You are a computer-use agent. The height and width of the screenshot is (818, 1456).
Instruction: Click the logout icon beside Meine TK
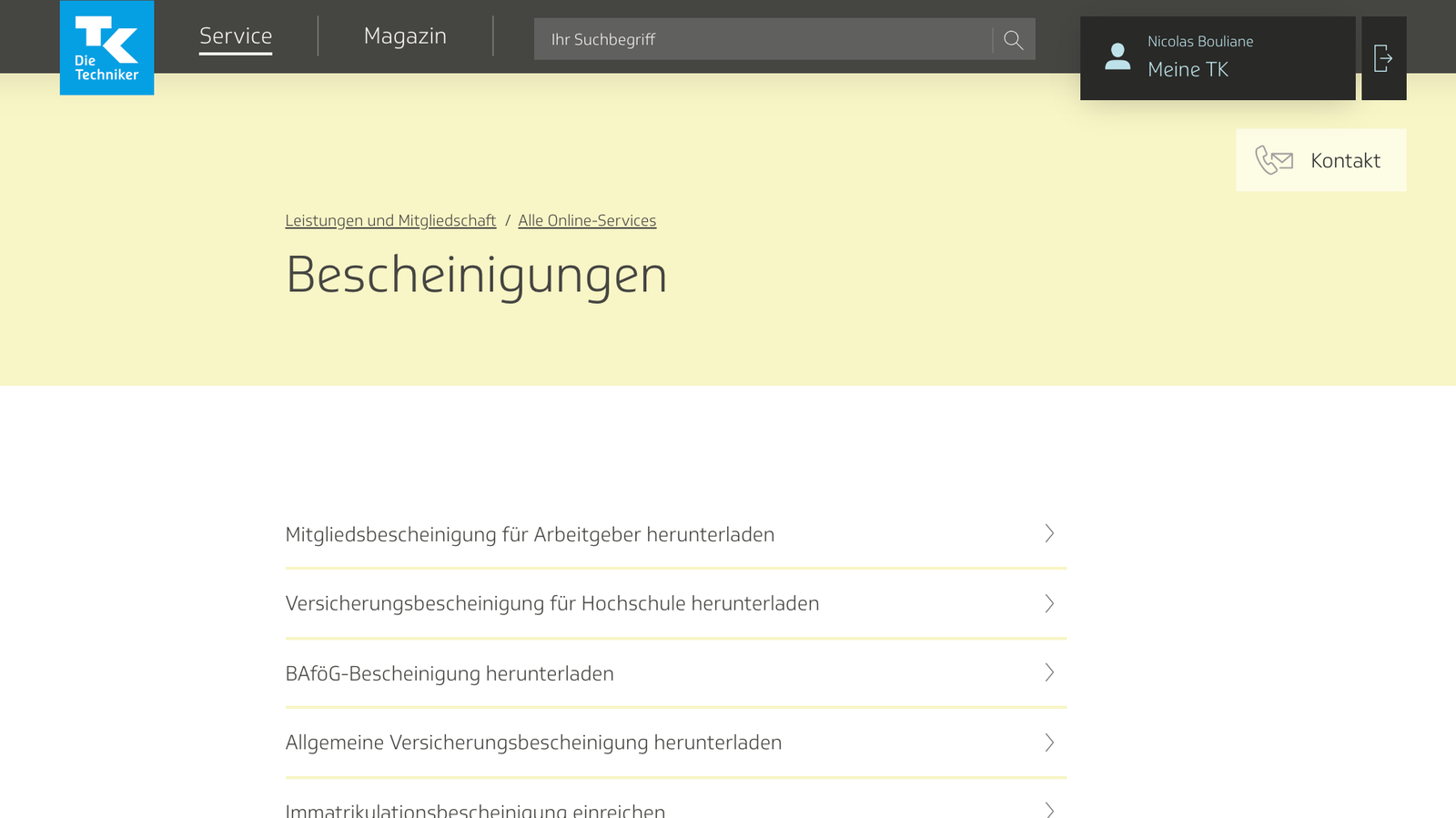click(1383, 58)
